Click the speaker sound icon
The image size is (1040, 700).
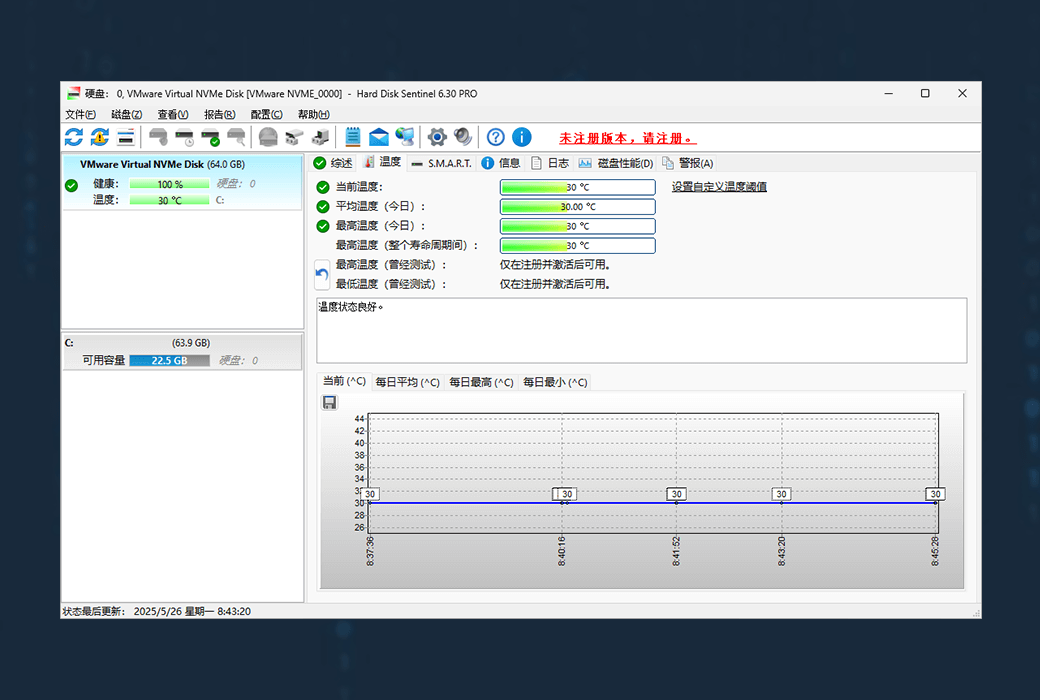click(463, 137)
